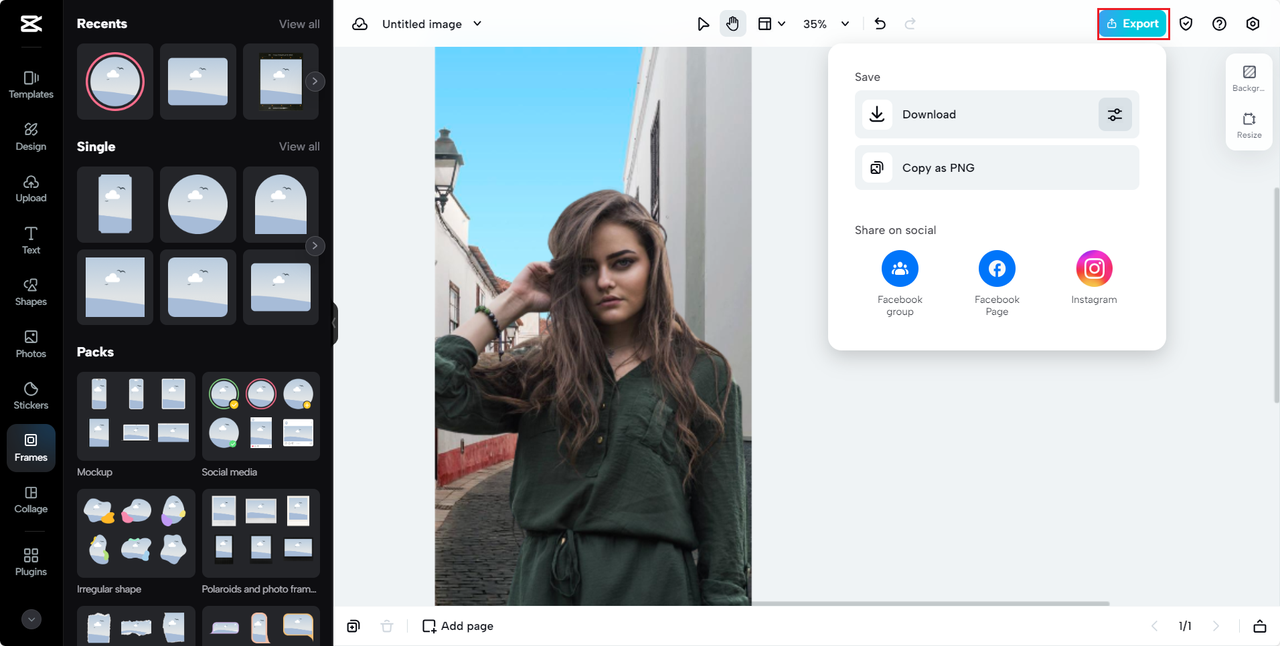Image resolution: width=1280 pixels, height=646 pixels.
Task: Open the Social media frame pack
Action: (x=261, y=416)
